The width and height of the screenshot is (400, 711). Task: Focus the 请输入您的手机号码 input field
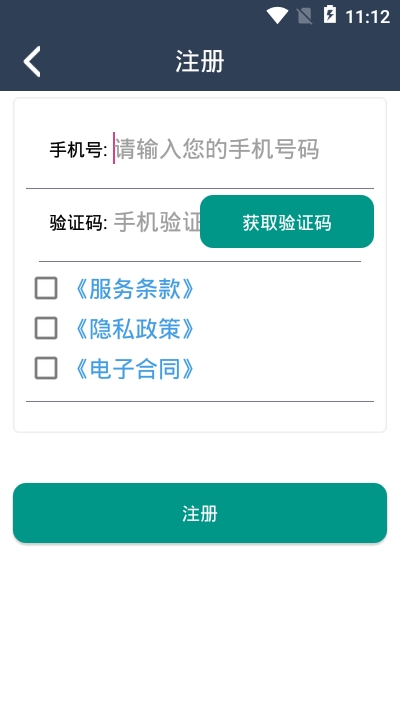click(243, 149)
